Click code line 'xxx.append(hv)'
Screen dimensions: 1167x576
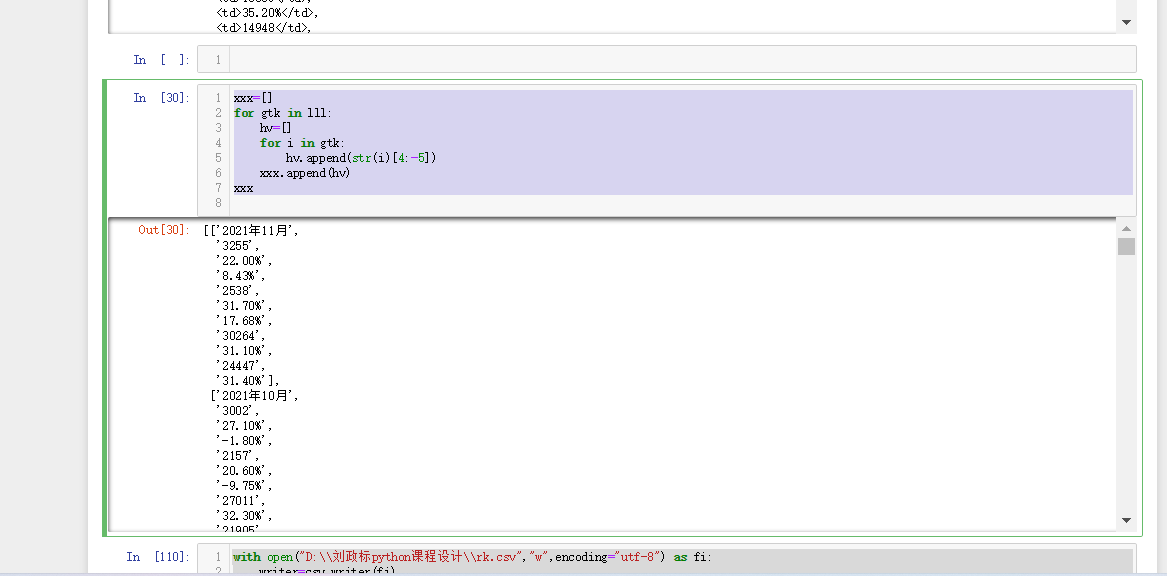point(305,173)
